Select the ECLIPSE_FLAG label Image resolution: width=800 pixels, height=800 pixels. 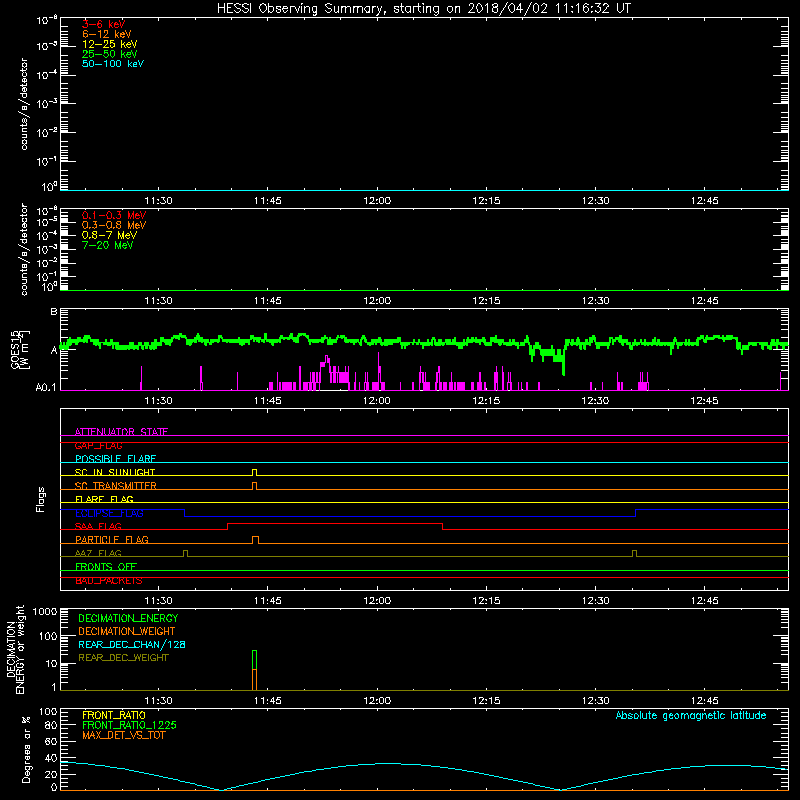109,513
